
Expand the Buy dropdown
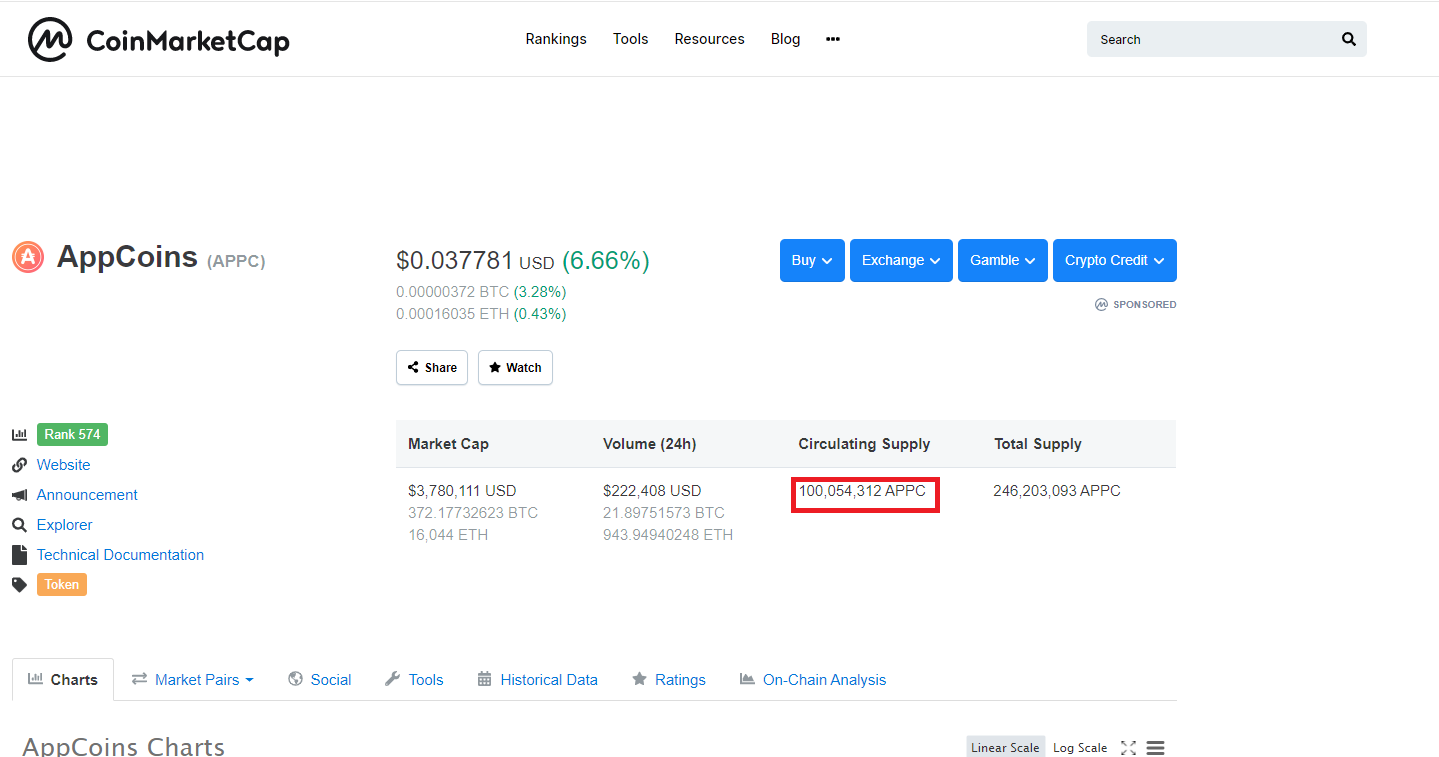tap(812, 260)
